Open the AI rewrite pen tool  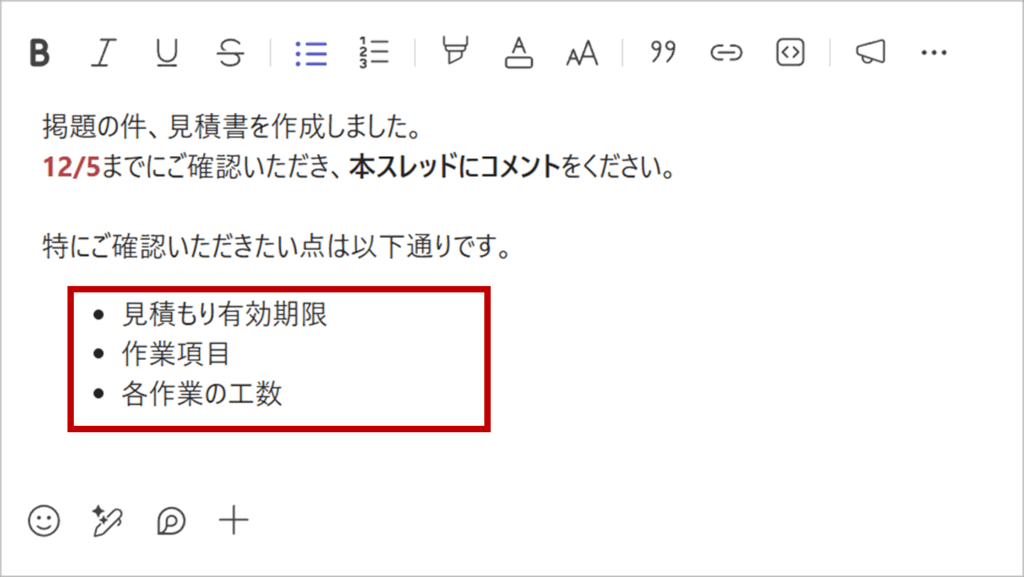107,520
